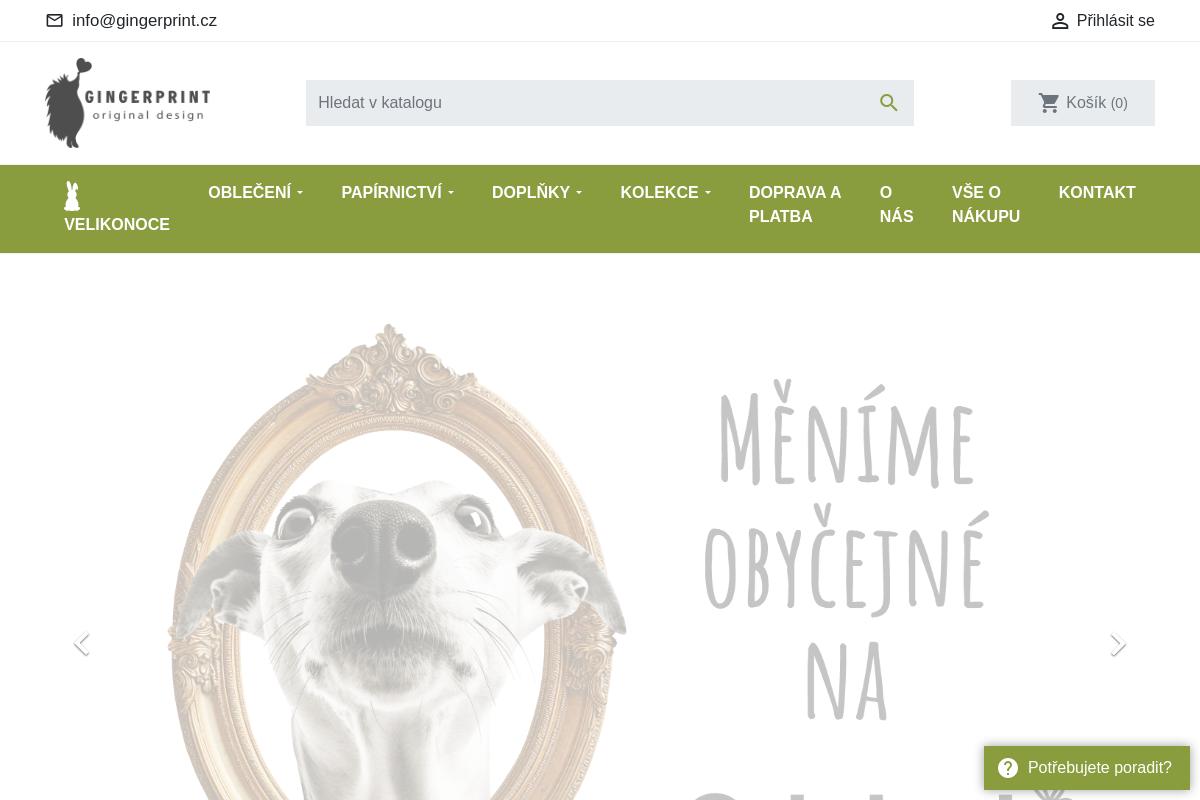Click the question mark help icon

1008,768
